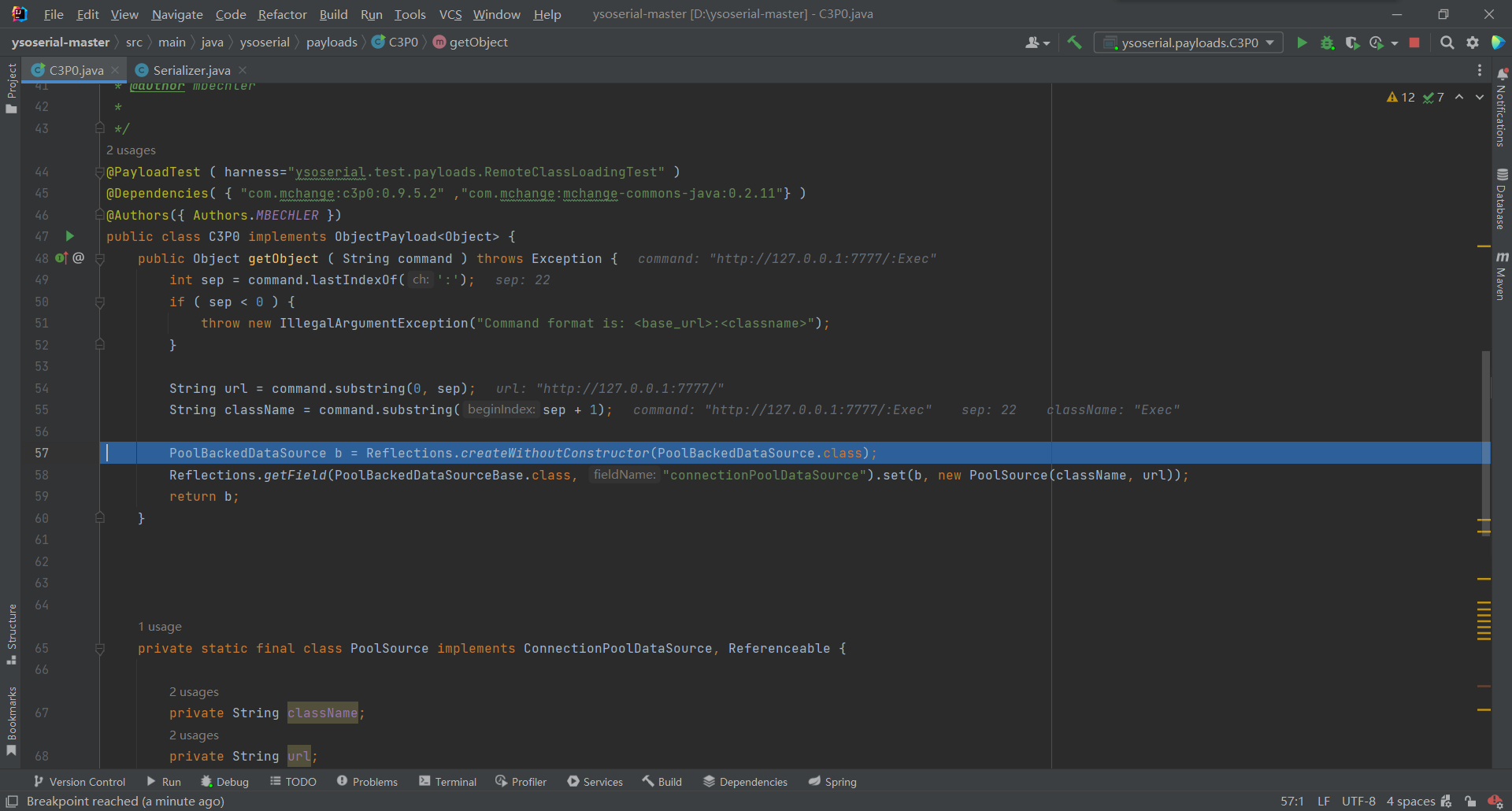Open the Debug tool window
The image size is (1512, 811).
[224, 781]
